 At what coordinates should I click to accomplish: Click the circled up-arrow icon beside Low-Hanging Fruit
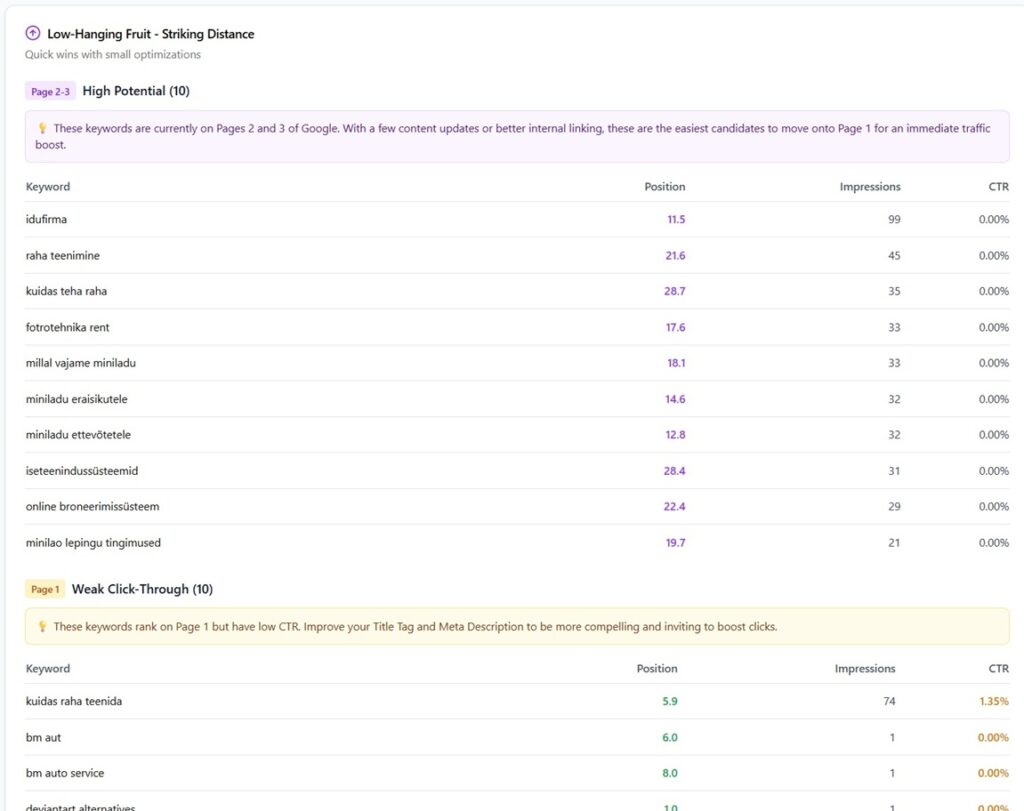(33, 34)
